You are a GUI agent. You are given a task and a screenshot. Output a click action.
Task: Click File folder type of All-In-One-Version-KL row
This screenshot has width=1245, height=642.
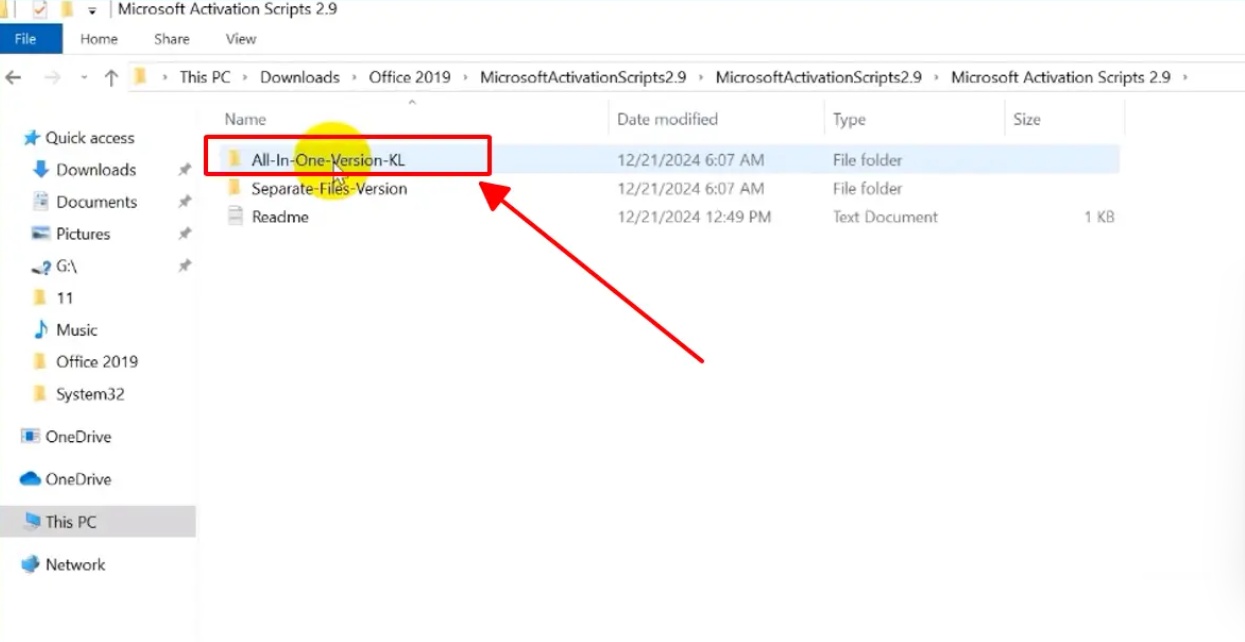867,160
